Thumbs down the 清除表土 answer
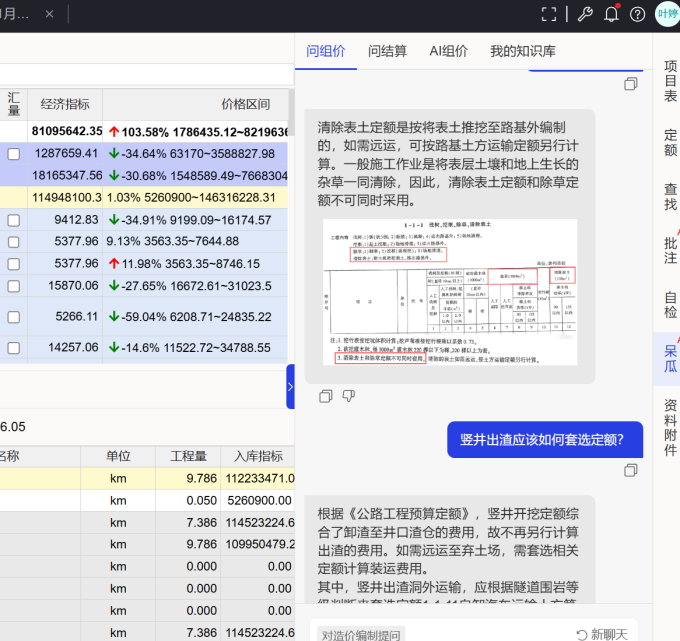Screen dimensions: 680x641 [349, 396]
